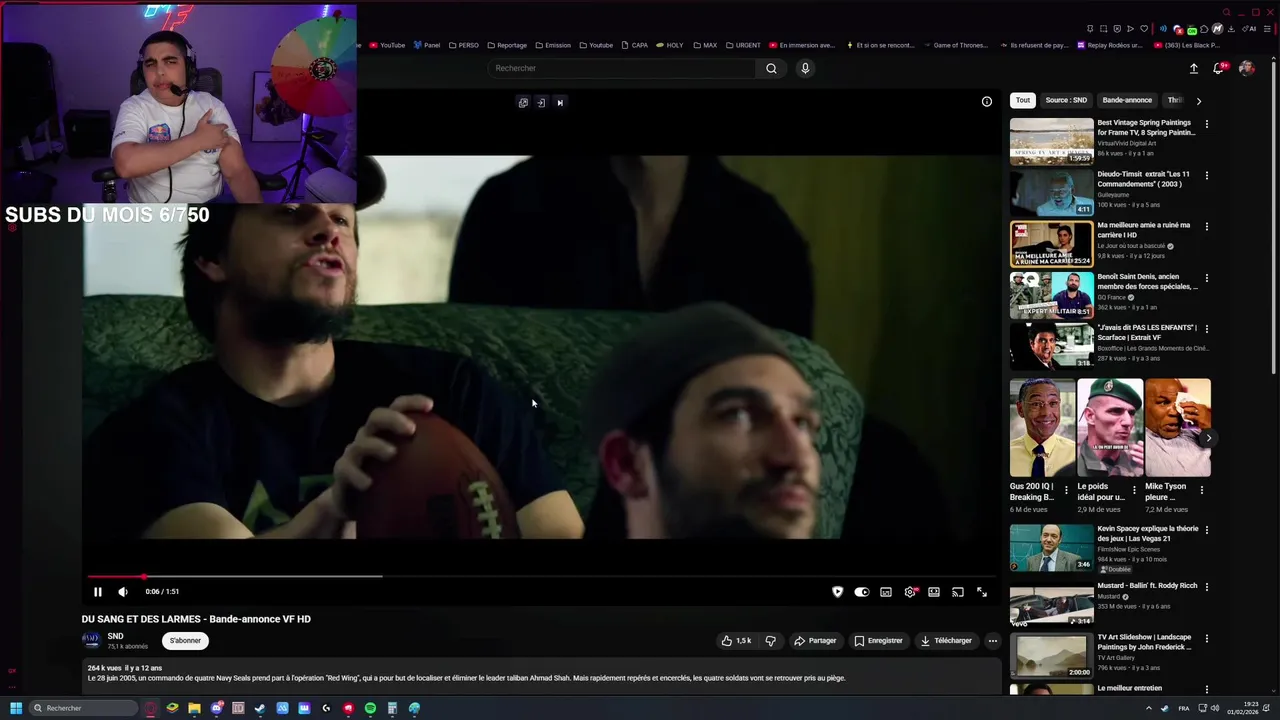Click the pop-out icon above the video
The image size is (1280, 720).
tap(541, 102)
